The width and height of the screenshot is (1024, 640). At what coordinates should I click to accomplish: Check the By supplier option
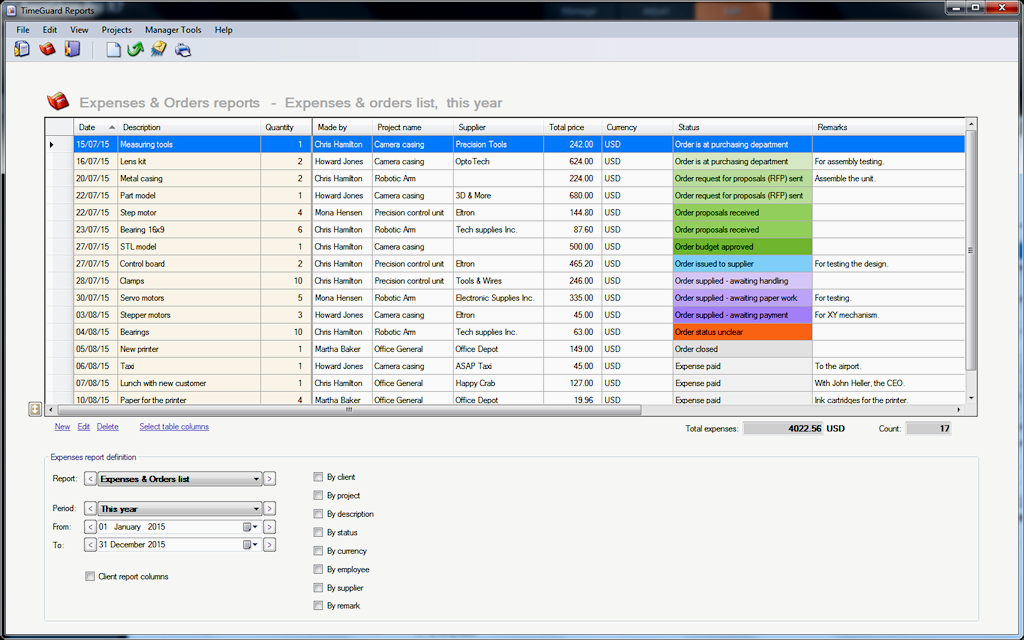(x=319, y=588)
